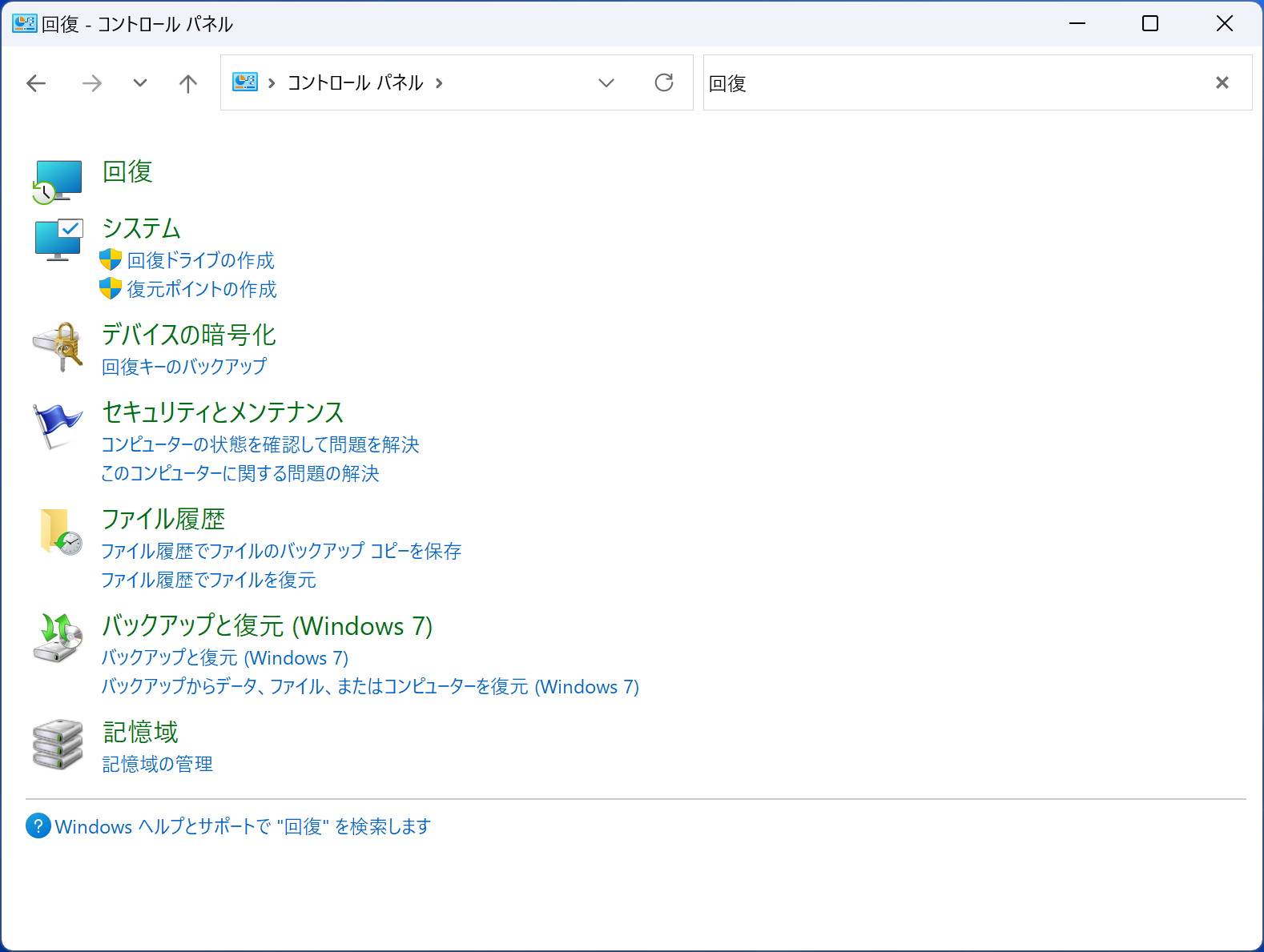This screenshot has height=952, width=1264.
Task: Open the 記憶域 heading
Action: click(x=140, y=732)
